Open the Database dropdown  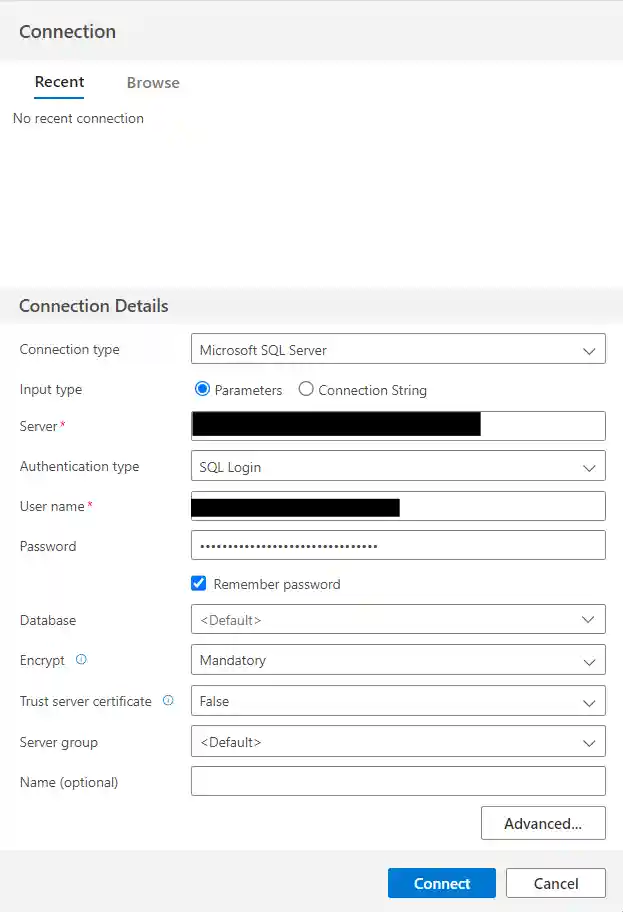398,620
